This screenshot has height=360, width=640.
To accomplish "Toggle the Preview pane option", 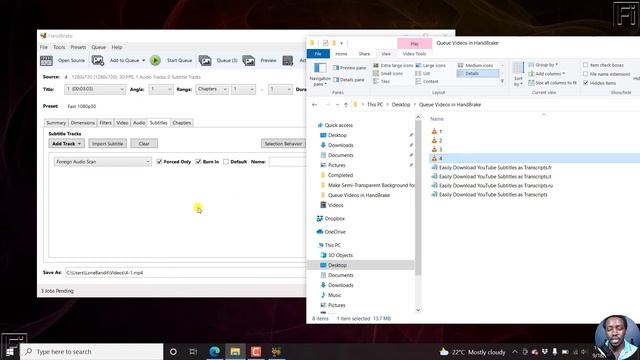I will (x=349, y=68).
